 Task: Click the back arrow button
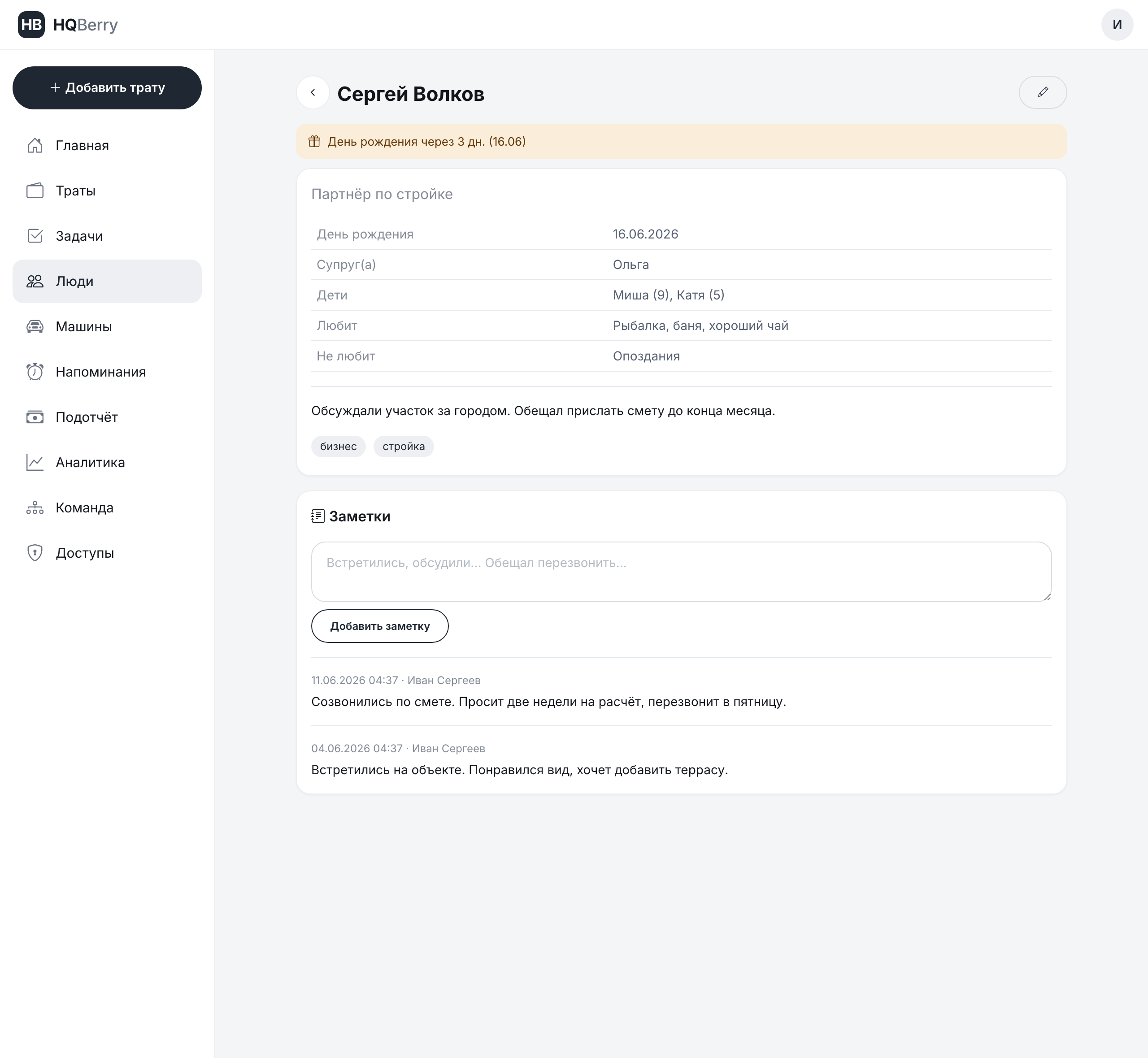pyautogui.click(x=313, y=92)
